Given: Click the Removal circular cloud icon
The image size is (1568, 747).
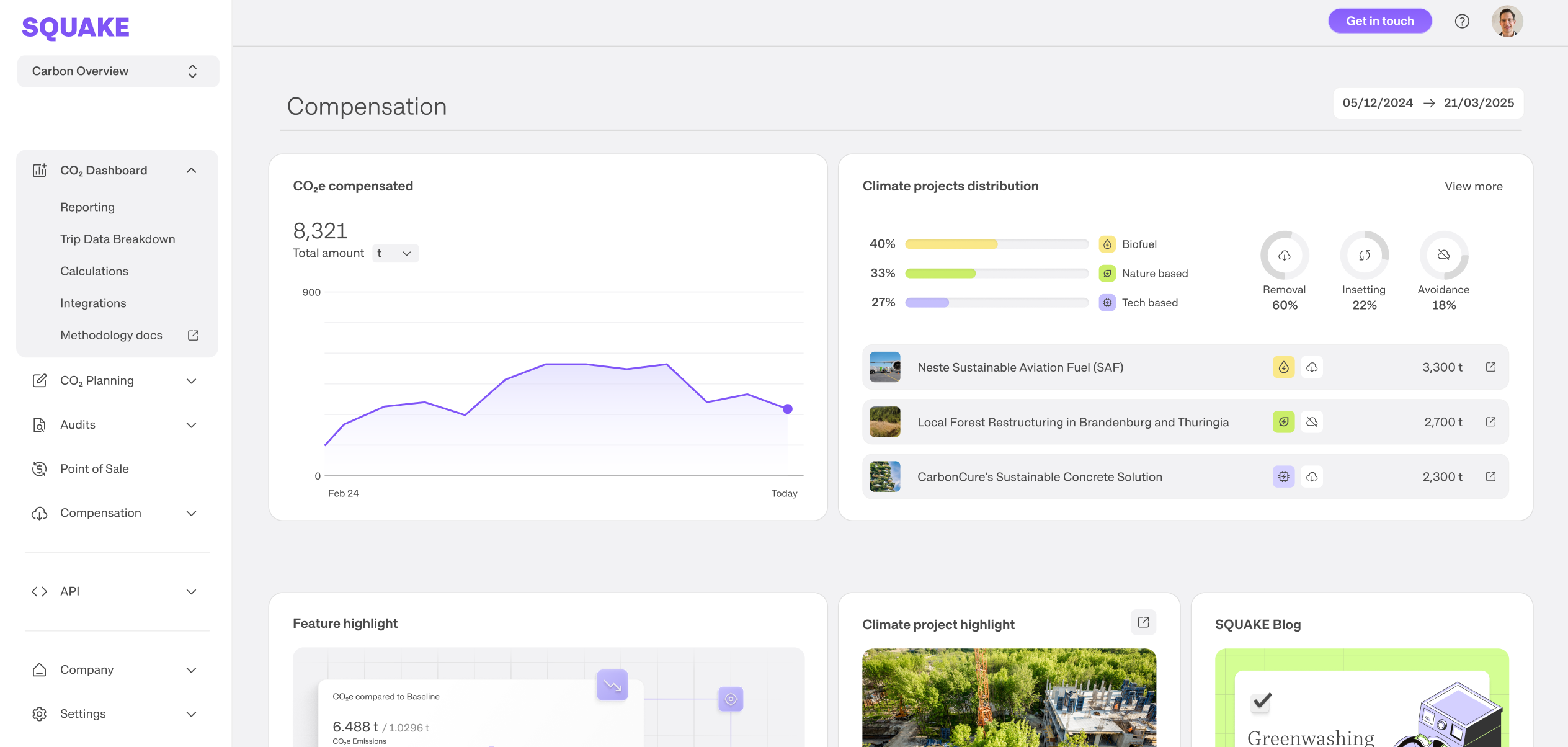Looking at the screenshot, I should [x=1284, y=255].
